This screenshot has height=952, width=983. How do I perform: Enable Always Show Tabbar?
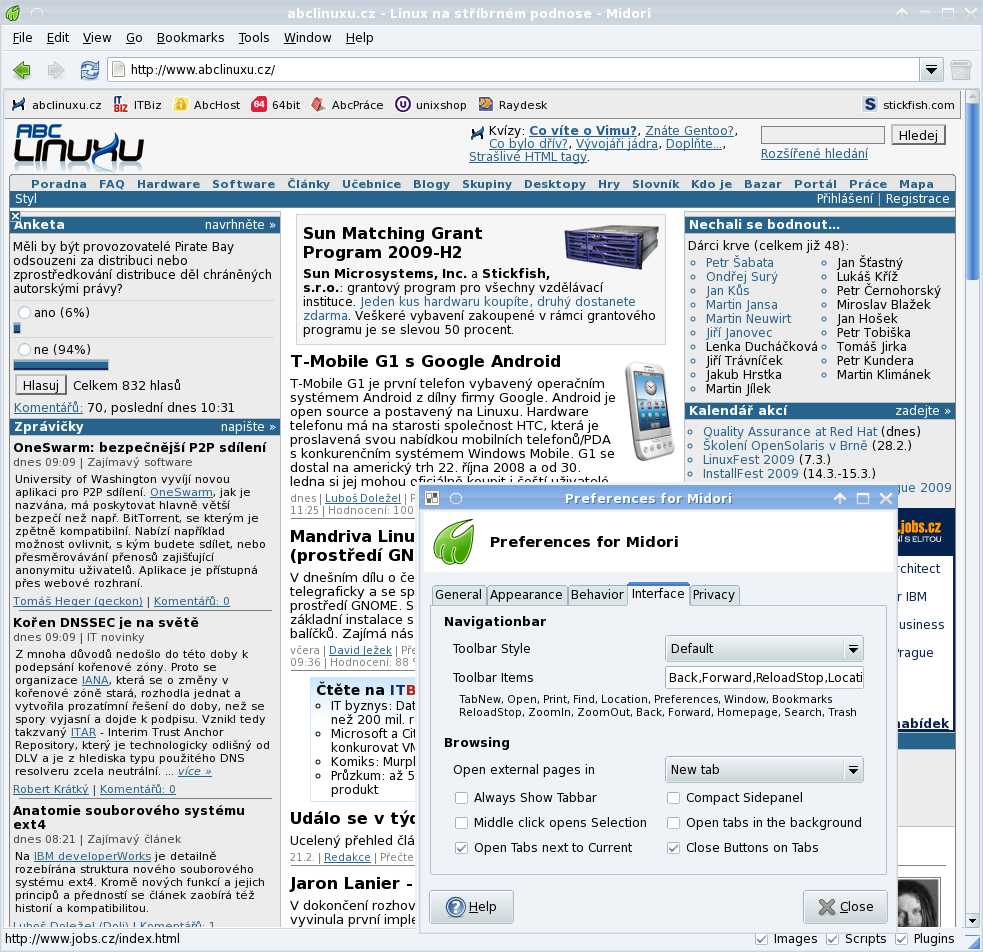pos(461,798)
